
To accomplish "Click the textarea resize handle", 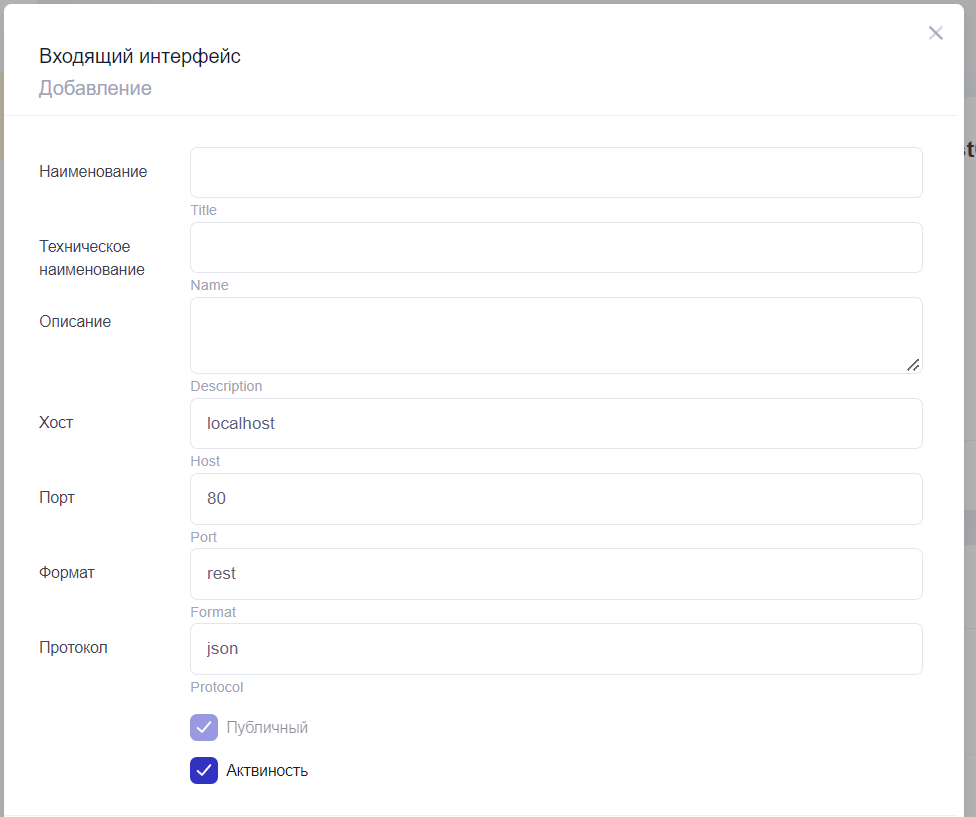I will pyautogui.click(x=913, y=365).
